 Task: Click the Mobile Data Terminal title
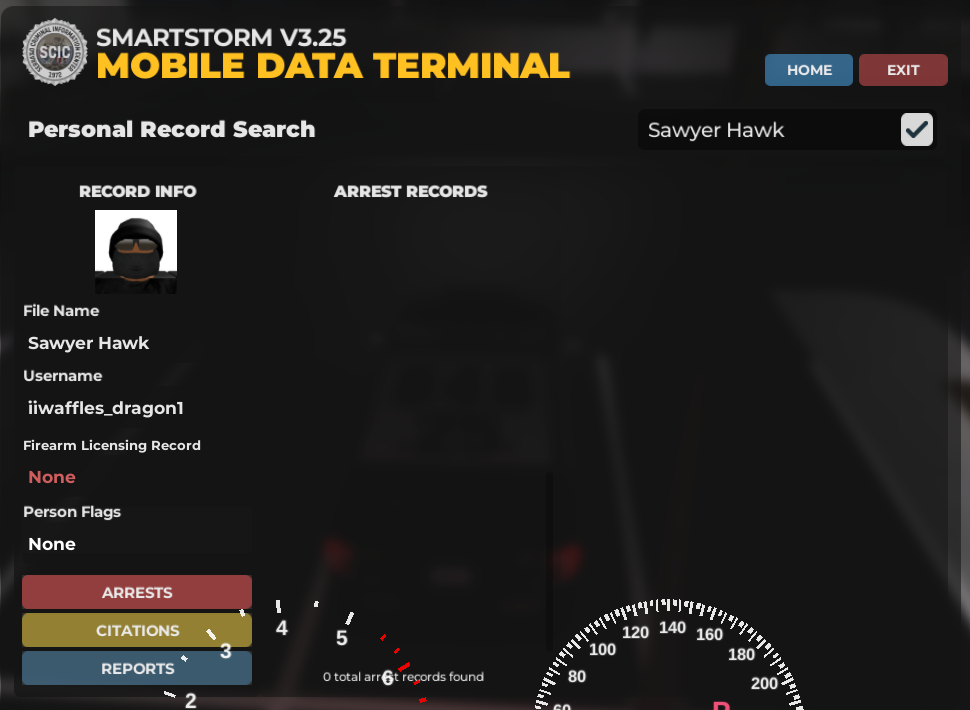click(333, 66)
